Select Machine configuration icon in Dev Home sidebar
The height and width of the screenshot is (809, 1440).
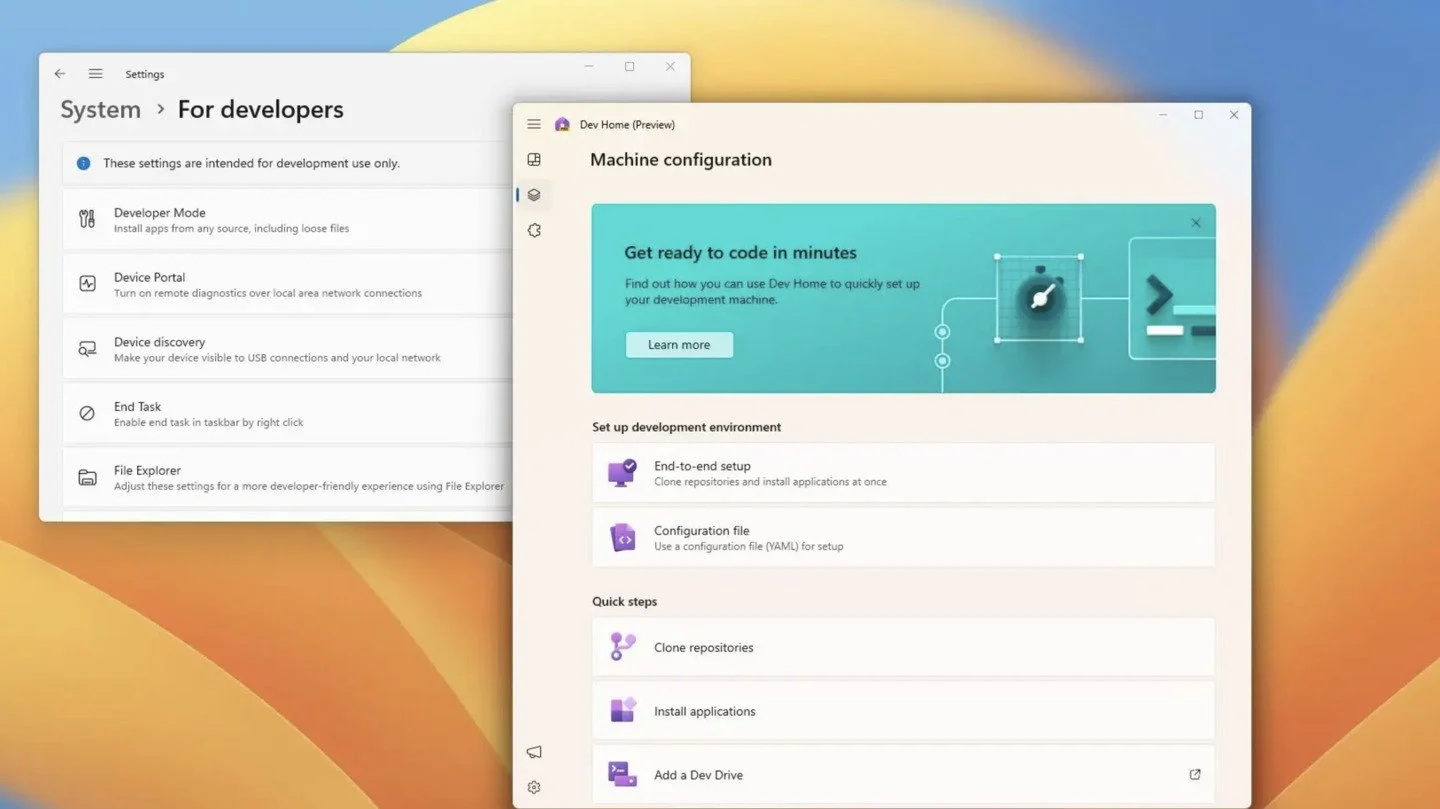(534, 195)
